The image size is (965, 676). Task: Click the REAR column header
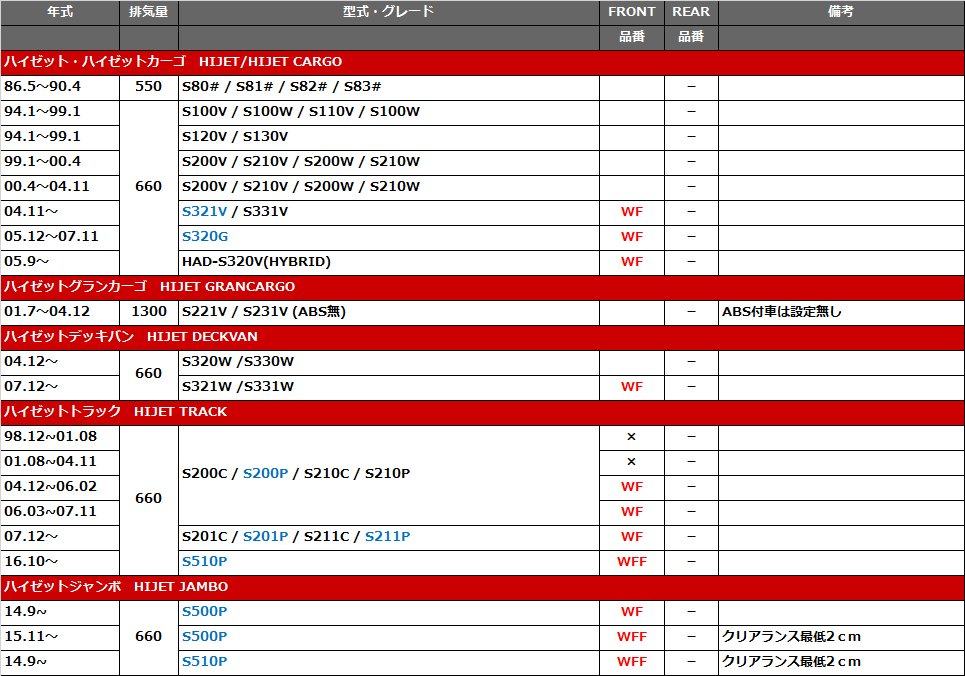691,12
